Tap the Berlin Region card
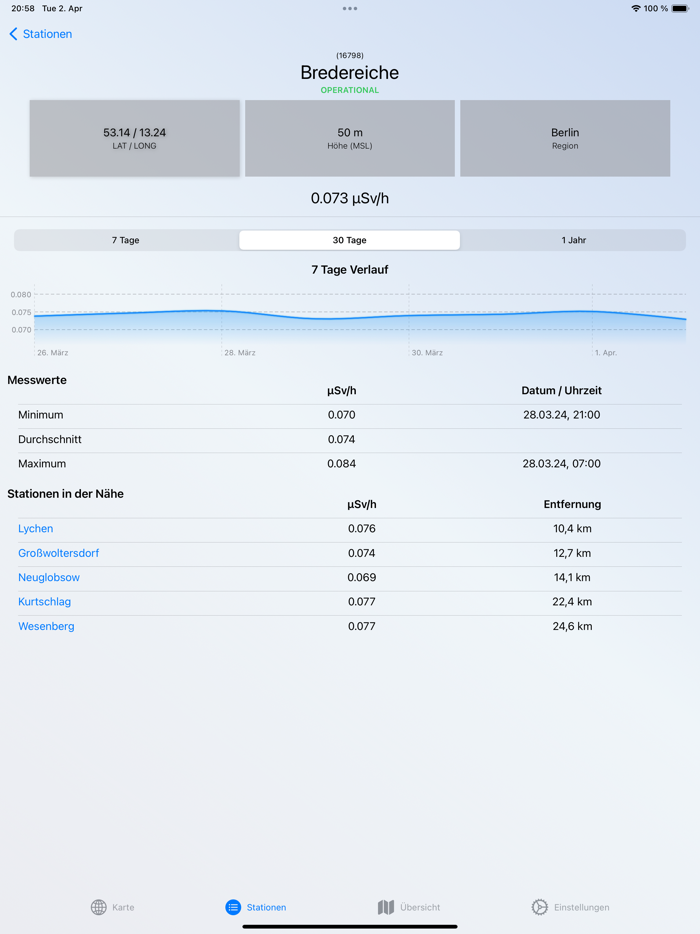This screenshot has width=700, height=934. click(565, 138)
